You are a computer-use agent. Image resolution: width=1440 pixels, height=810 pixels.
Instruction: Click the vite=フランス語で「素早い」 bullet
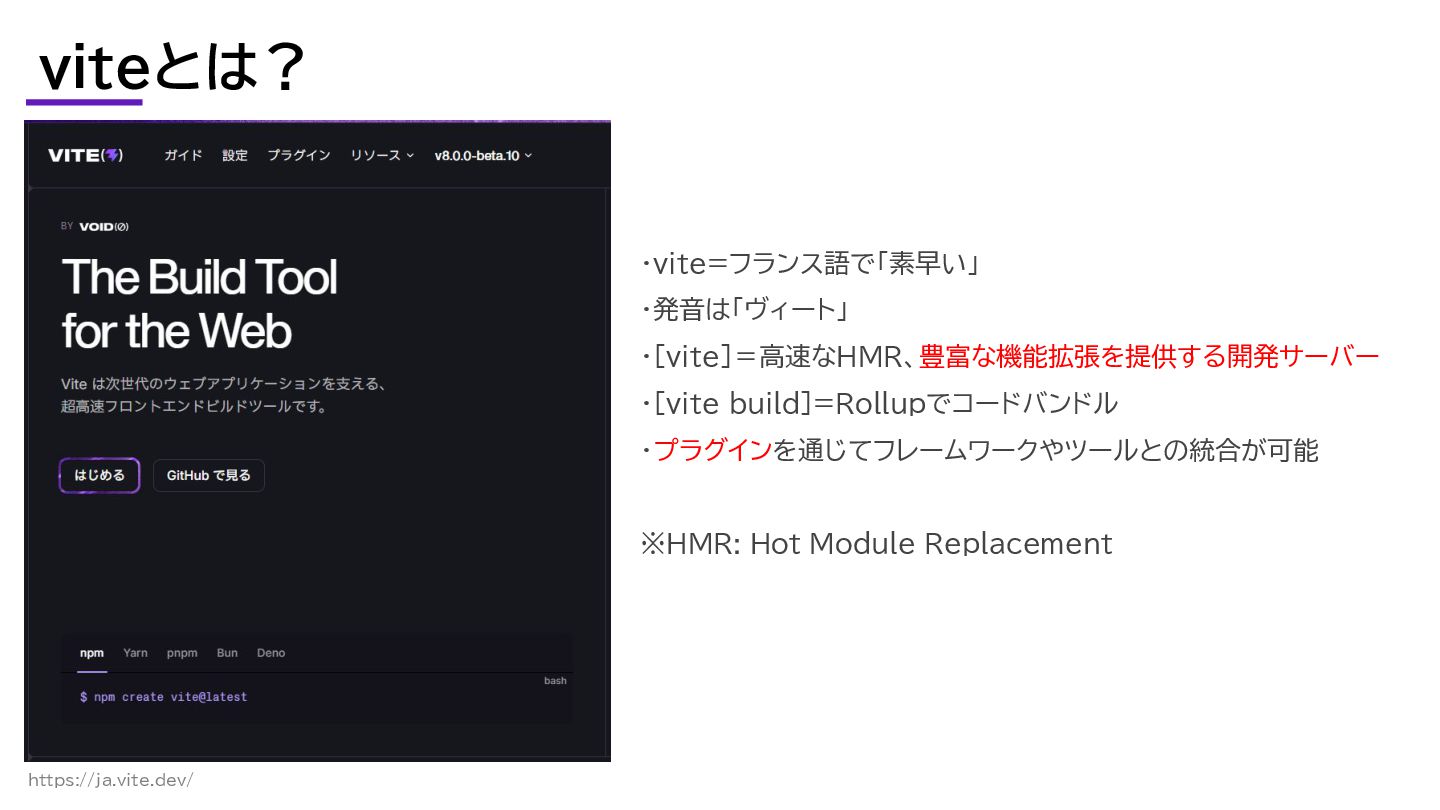[x=810, y=265]
